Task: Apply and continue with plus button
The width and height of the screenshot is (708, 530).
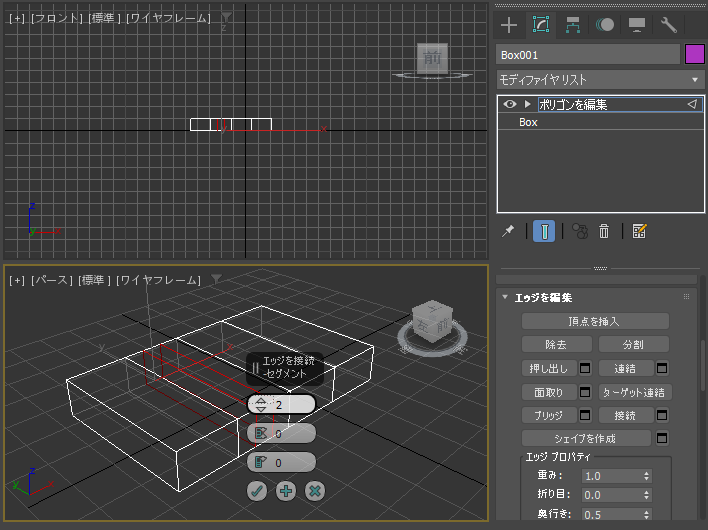Action: 286,491
